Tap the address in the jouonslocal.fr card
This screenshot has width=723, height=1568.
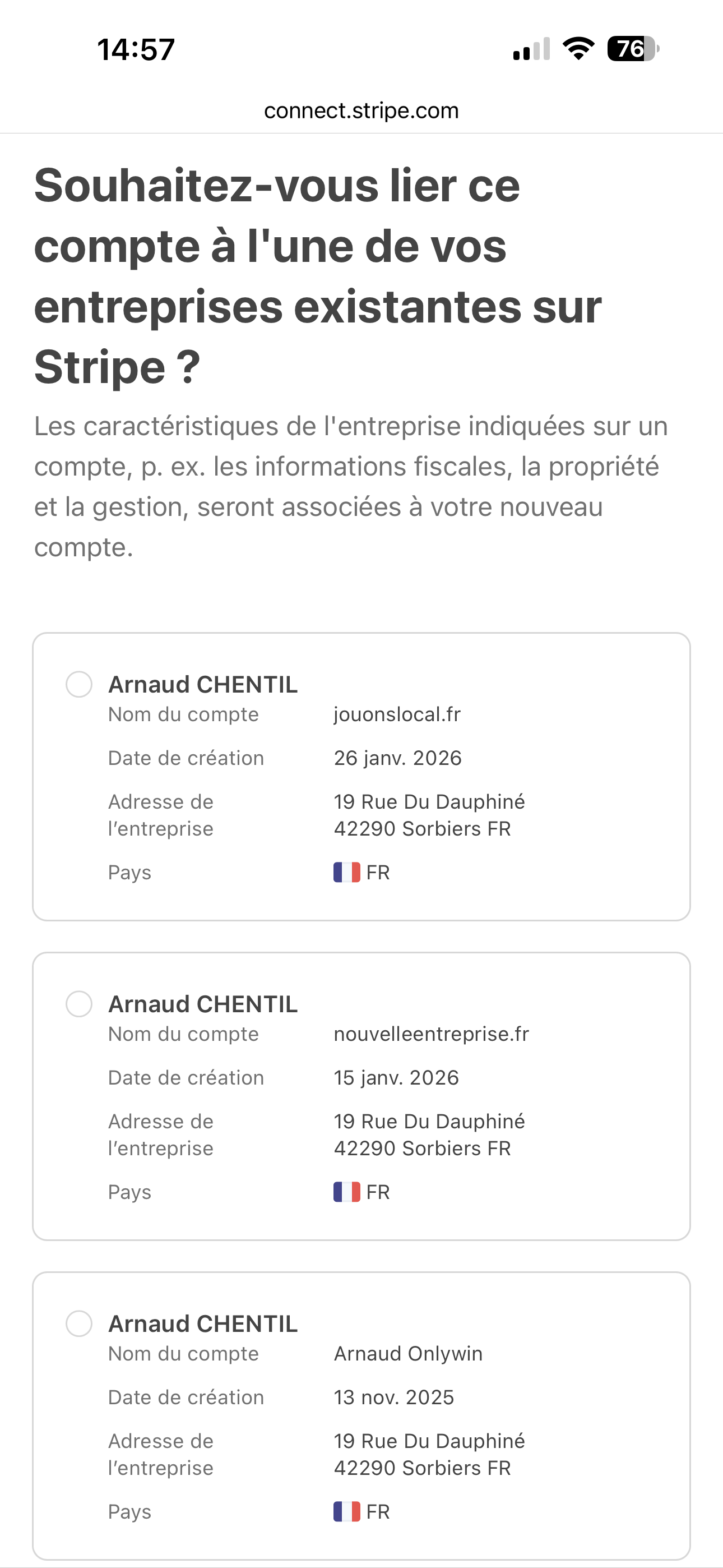point(428,815)
